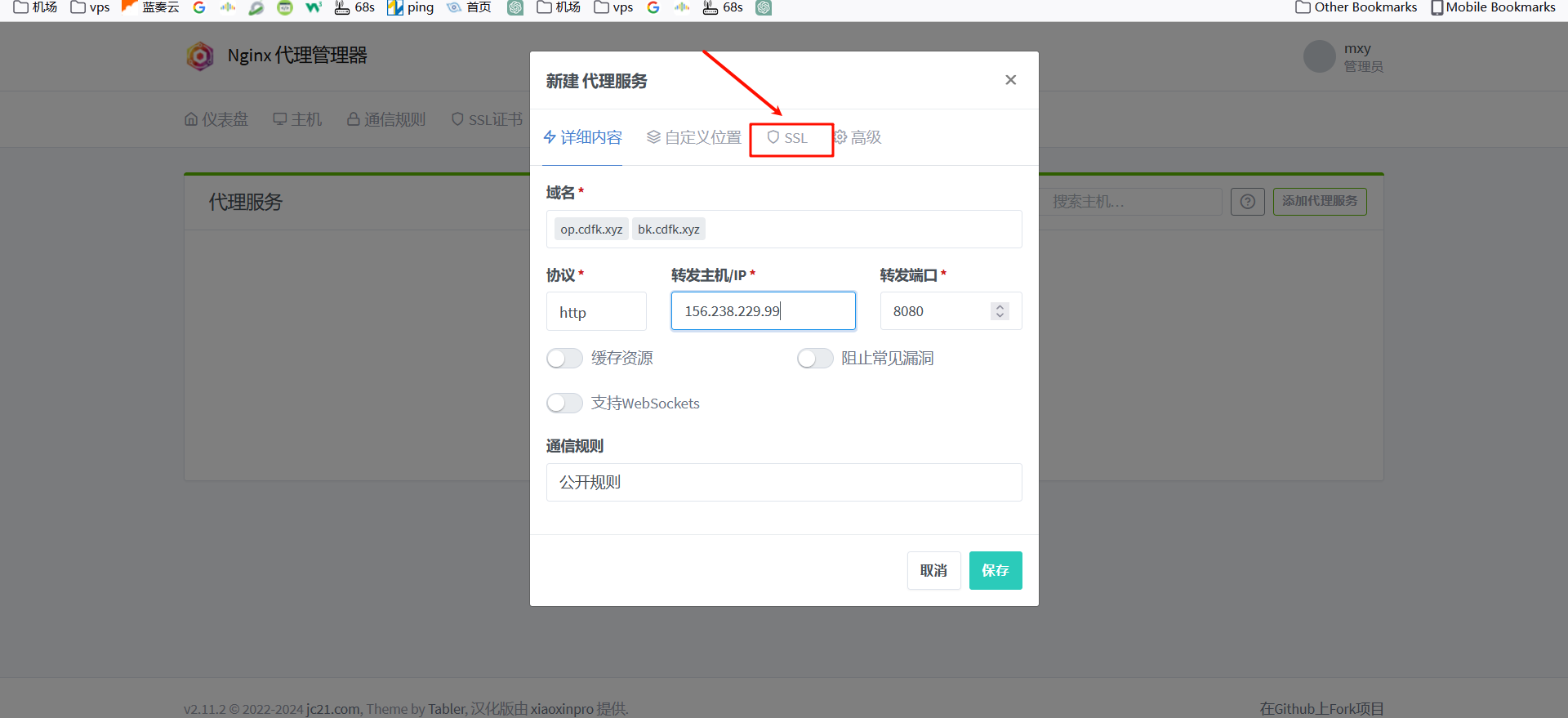Enable the 缓存资源 toggle
Viewport: 1568px width, 718px height.
point(564,359)
